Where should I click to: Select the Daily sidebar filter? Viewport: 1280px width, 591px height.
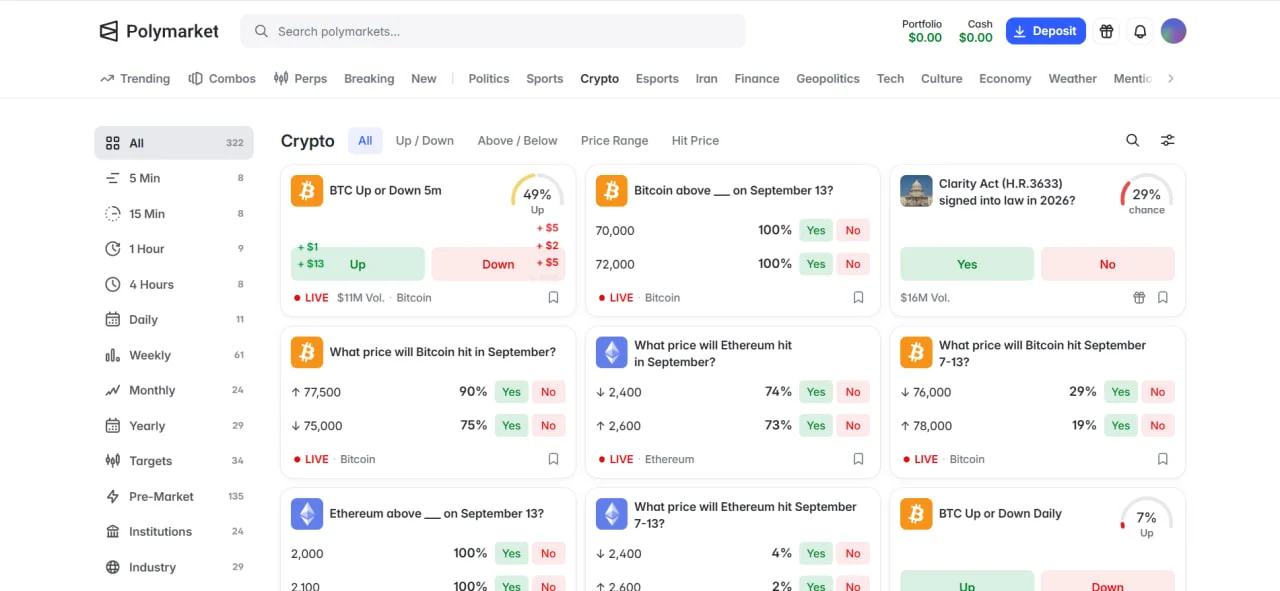[x=174, y=319]
